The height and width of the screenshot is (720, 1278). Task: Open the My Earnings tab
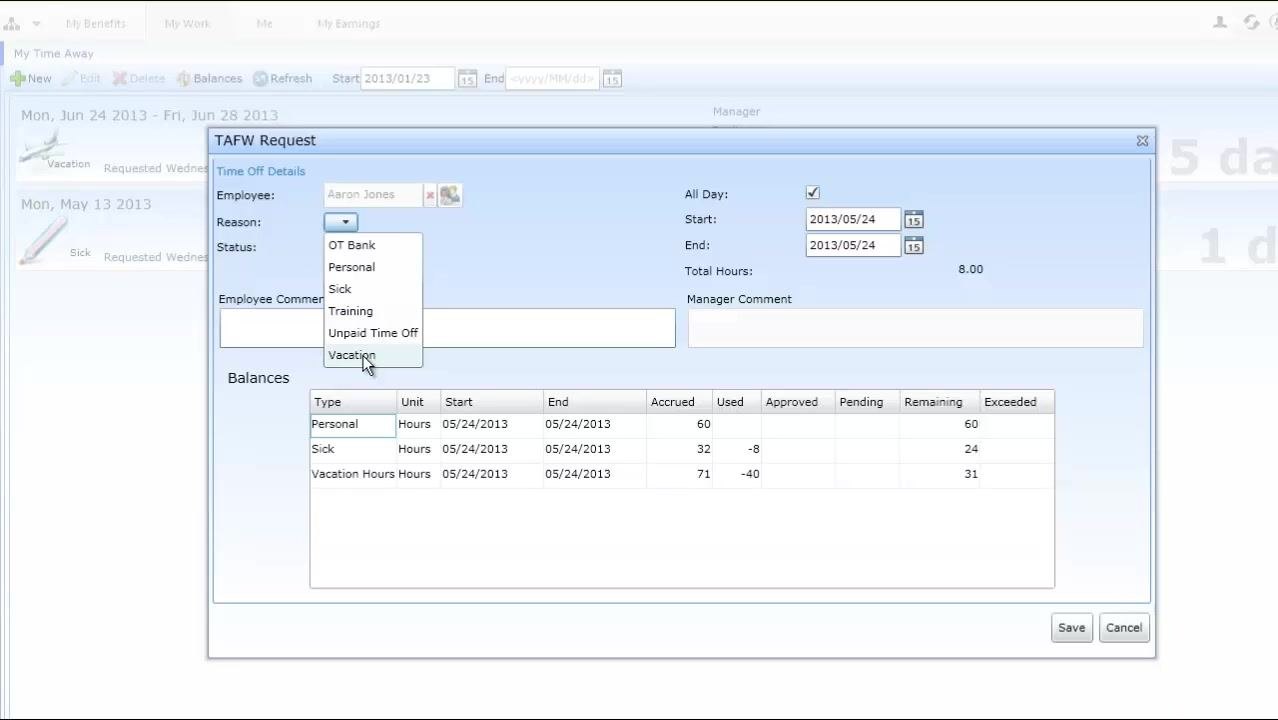tap(348, 23)
